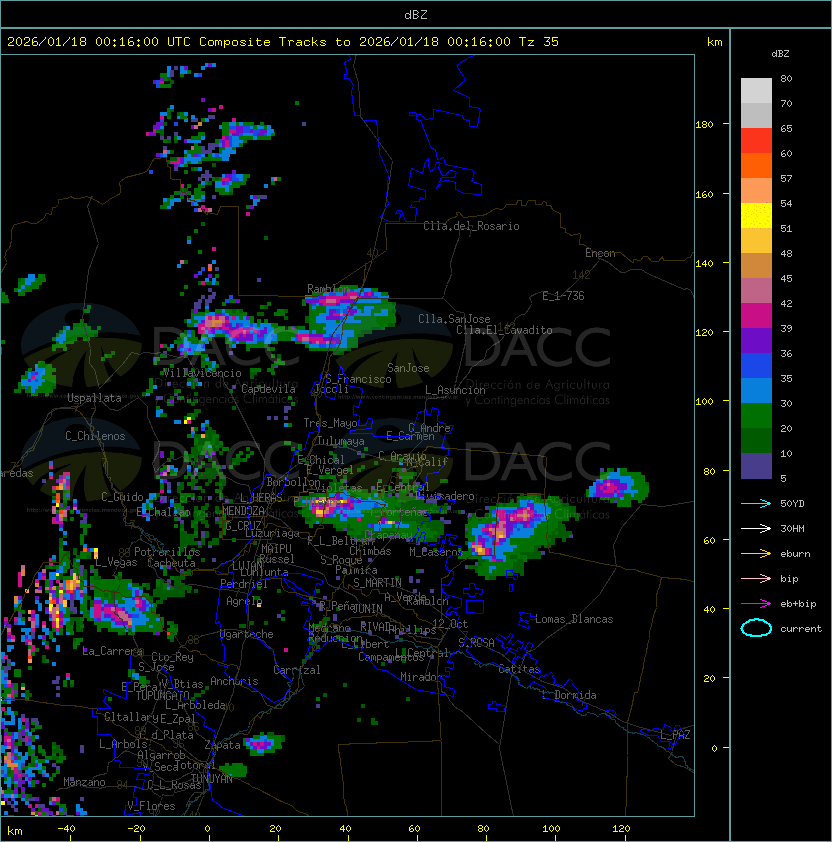The image size is (832, 842).
Task: Click the magenta eb+bip arrow icon in legend
Action: 756,604
